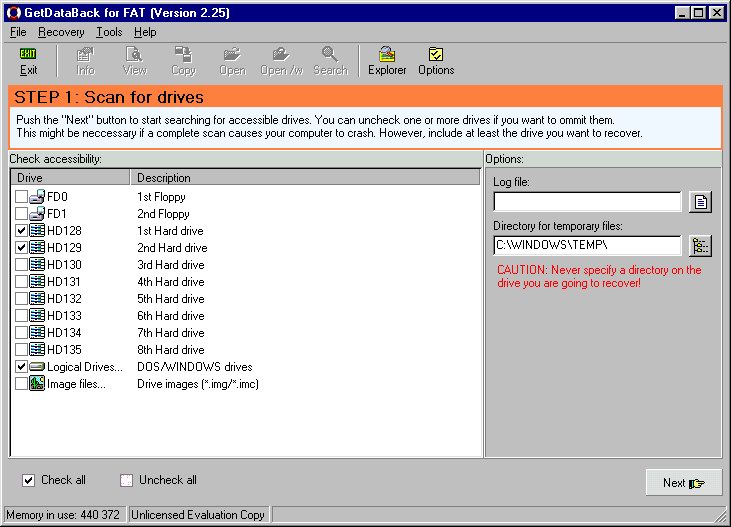Click the log file browse icon
The height and width of the screenshot is (527, 731).
[701, 202]
